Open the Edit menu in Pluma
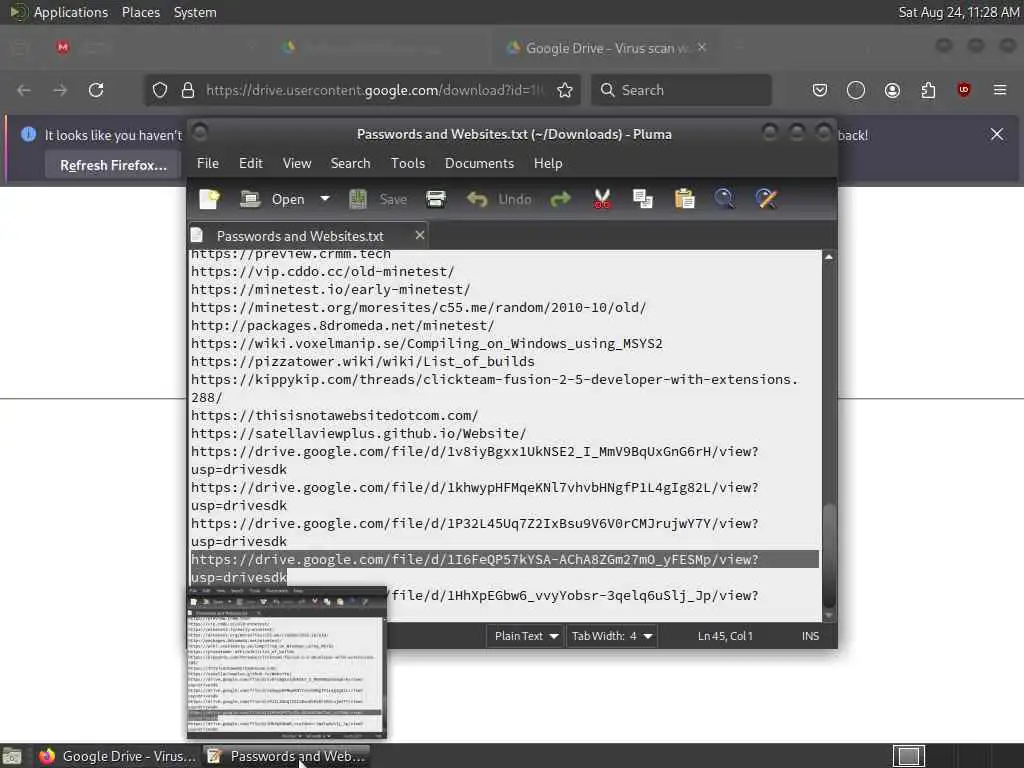This screenshot has height=768, width=1024. tap(251, 163)
